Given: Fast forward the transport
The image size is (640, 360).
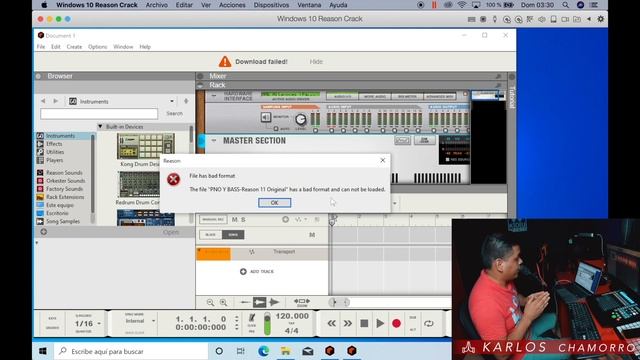Looking at the screenshot, I should pyautogui.click(x=348, y=324).
